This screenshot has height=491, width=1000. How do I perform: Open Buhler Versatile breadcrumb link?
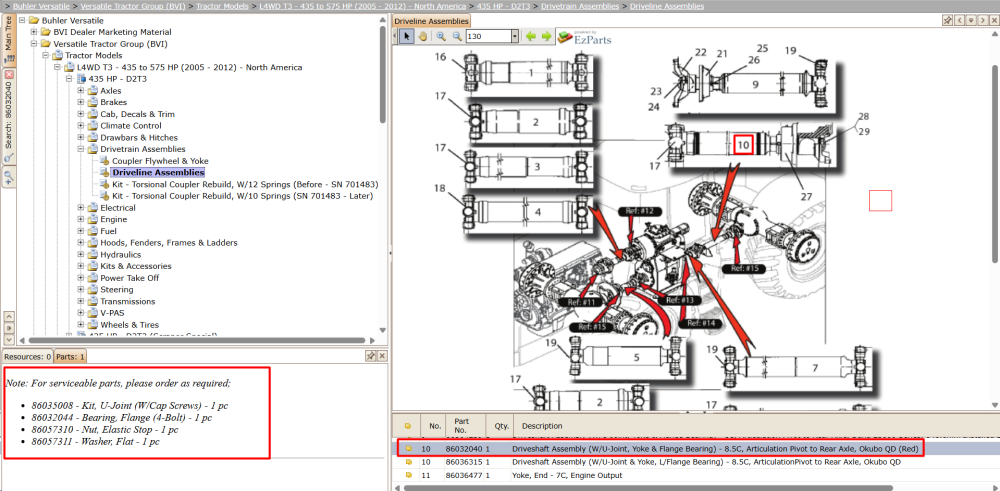click(41, 6)
